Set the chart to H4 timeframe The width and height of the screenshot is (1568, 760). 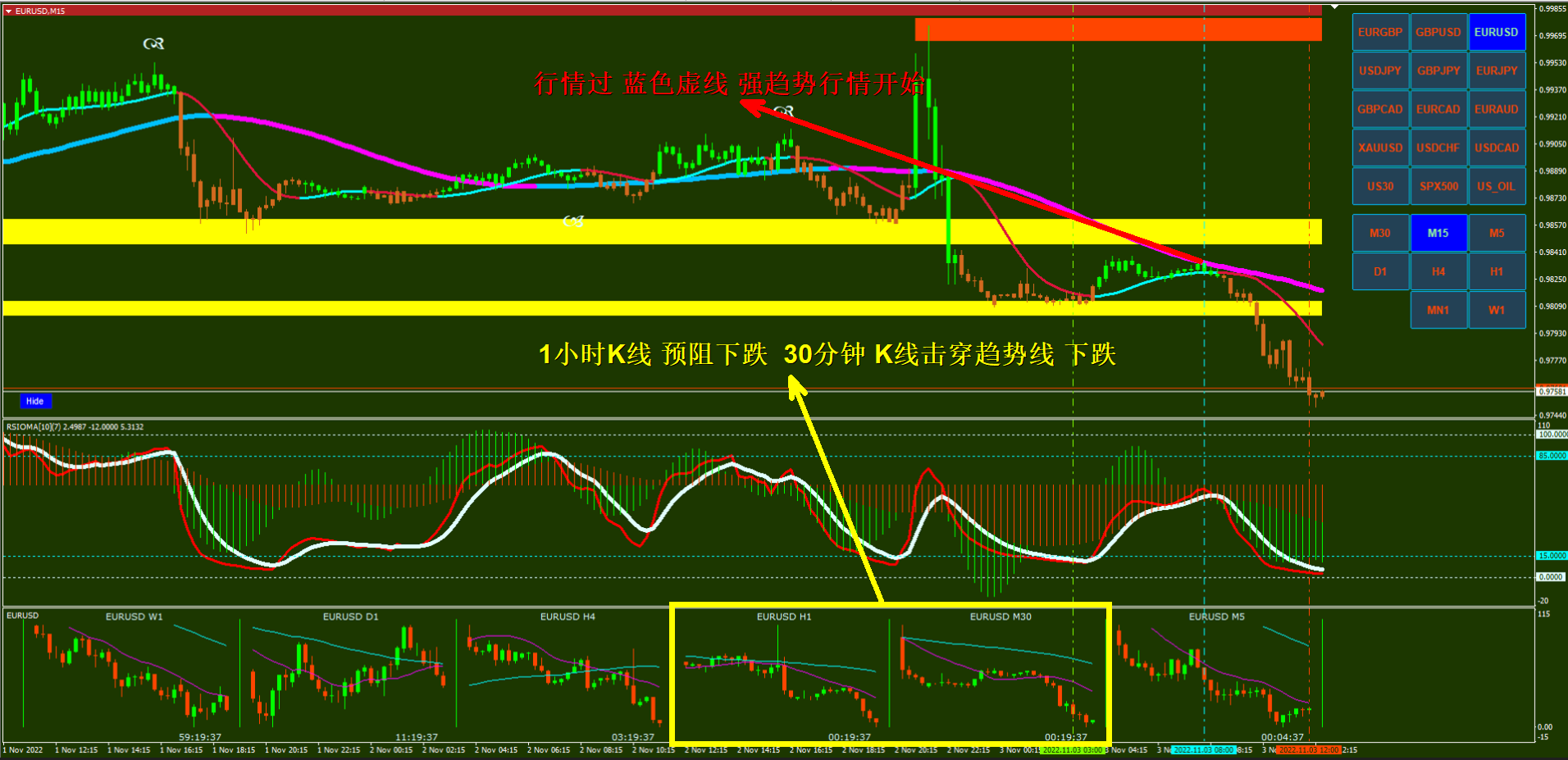click(1438, 271)
